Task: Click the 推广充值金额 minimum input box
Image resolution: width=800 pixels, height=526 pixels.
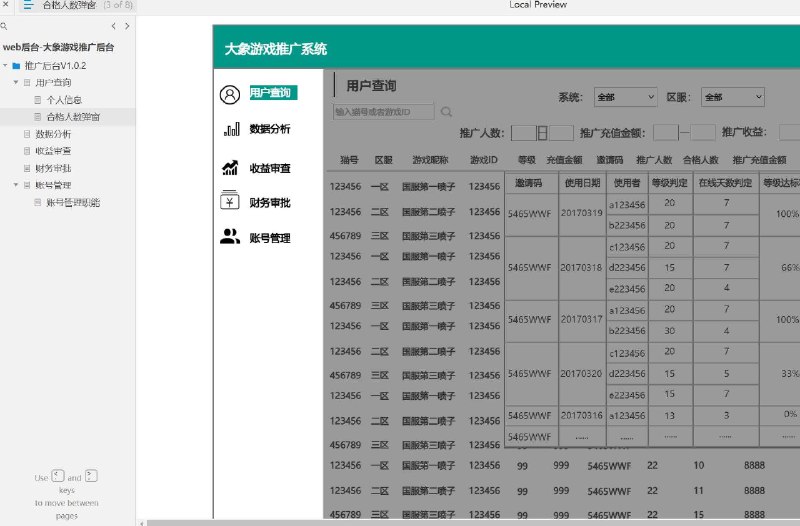Action: click(666, 133)
